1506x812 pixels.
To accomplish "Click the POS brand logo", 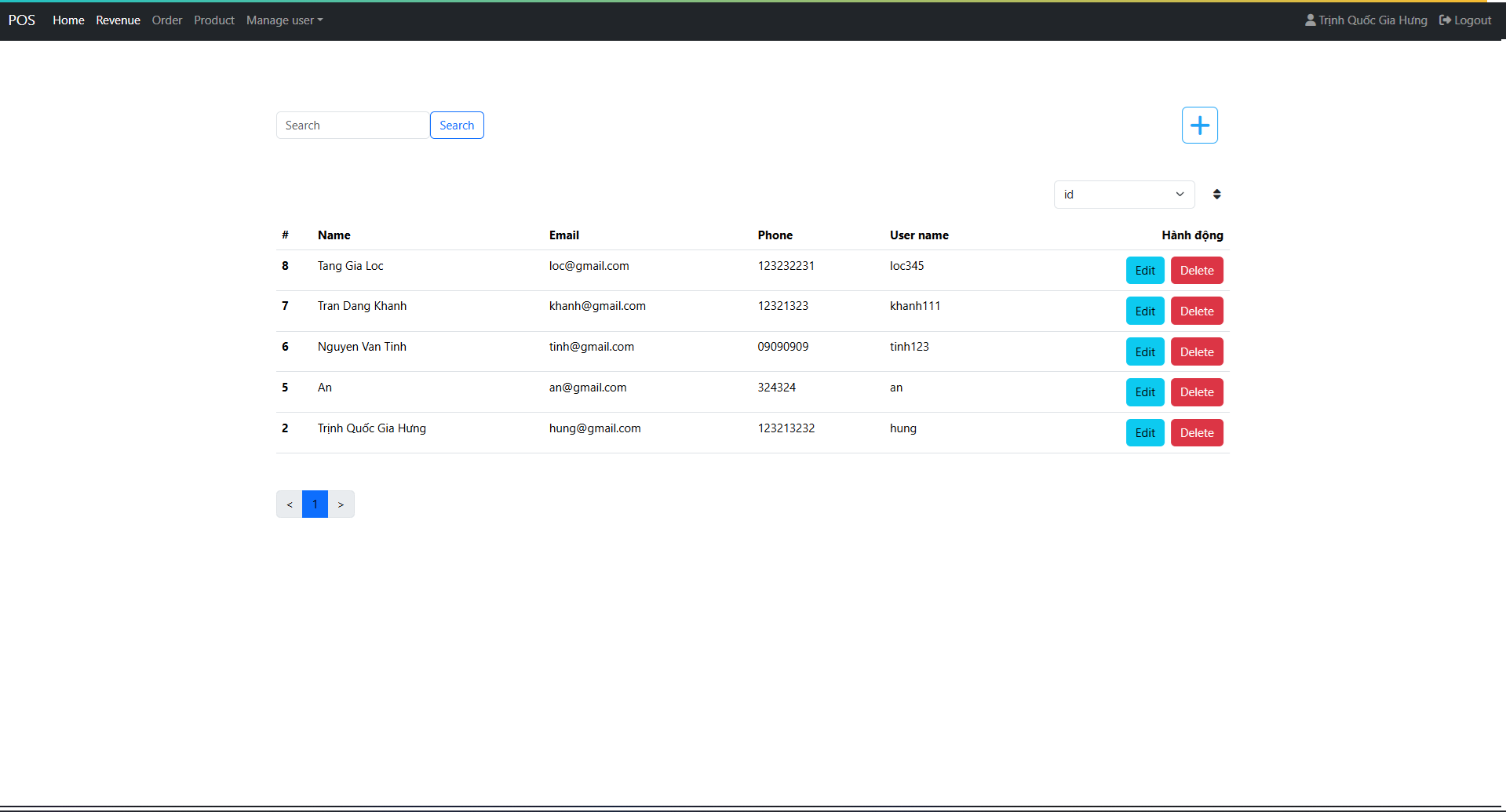I will click(x=22, y=20).
